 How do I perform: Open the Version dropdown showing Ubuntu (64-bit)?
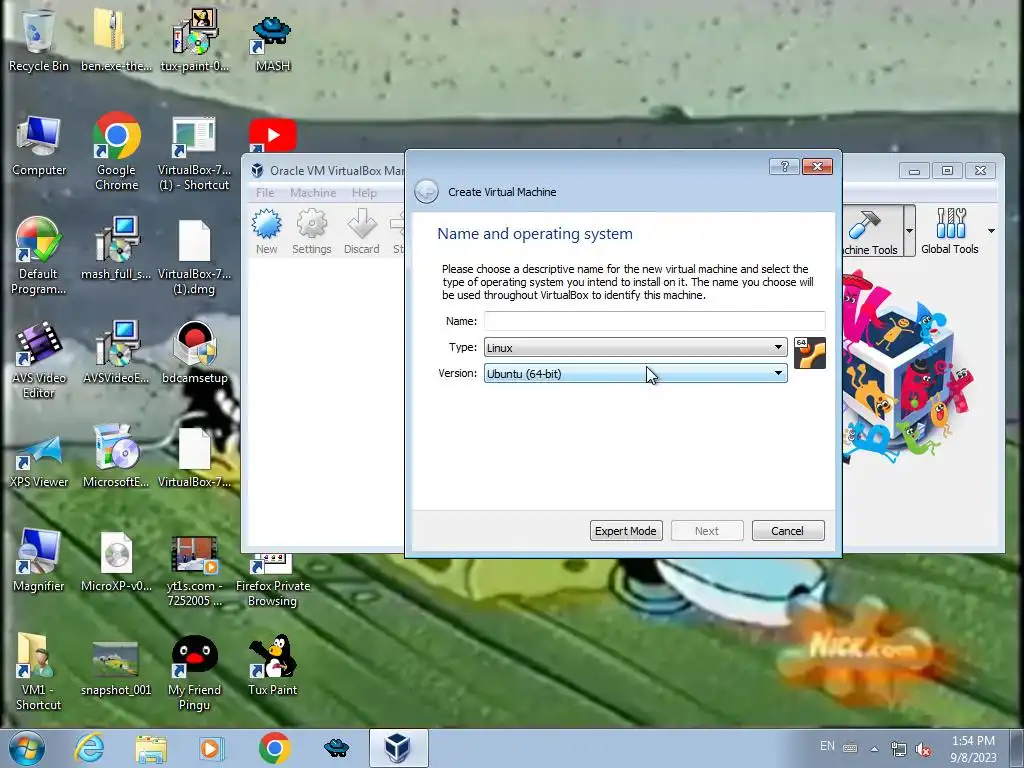[x=635, y=374]
